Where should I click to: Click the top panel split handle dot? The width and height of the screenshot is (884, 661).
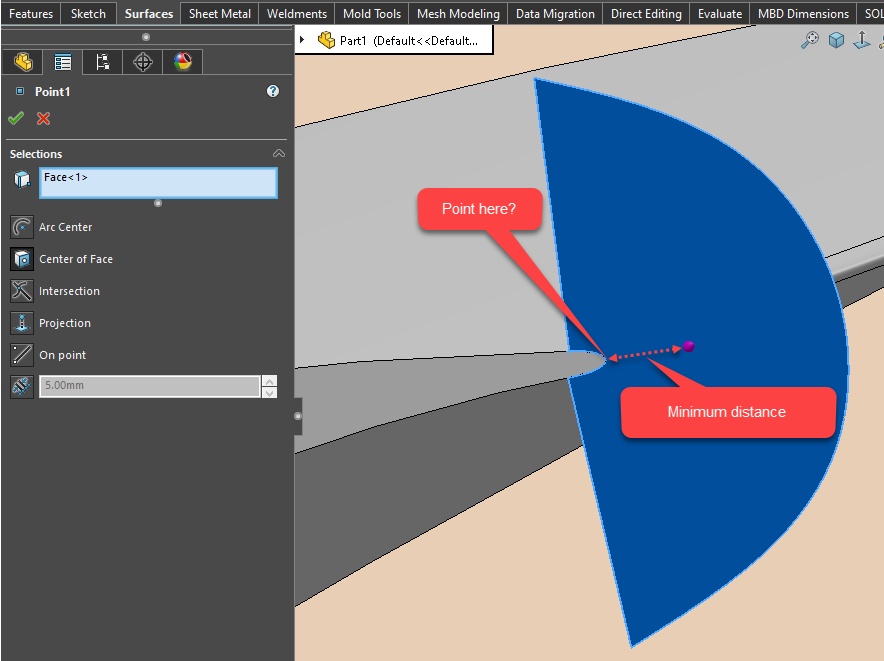pyautogui.click(x=146, y=37)
